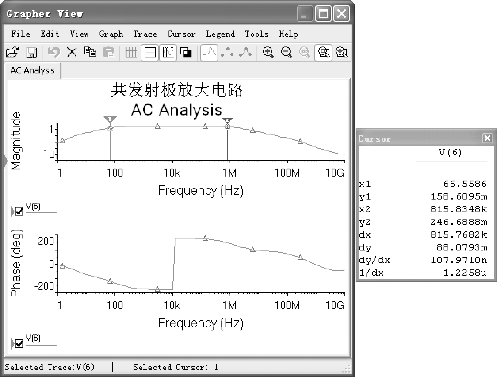
Task: Close the Cursor data panel
Action: coord(487,138)
